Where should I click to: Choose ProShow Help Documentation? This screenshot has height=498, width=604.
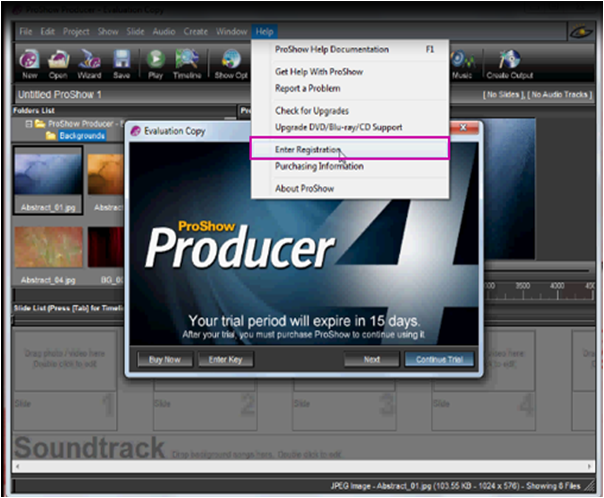(x=350, y=49)
